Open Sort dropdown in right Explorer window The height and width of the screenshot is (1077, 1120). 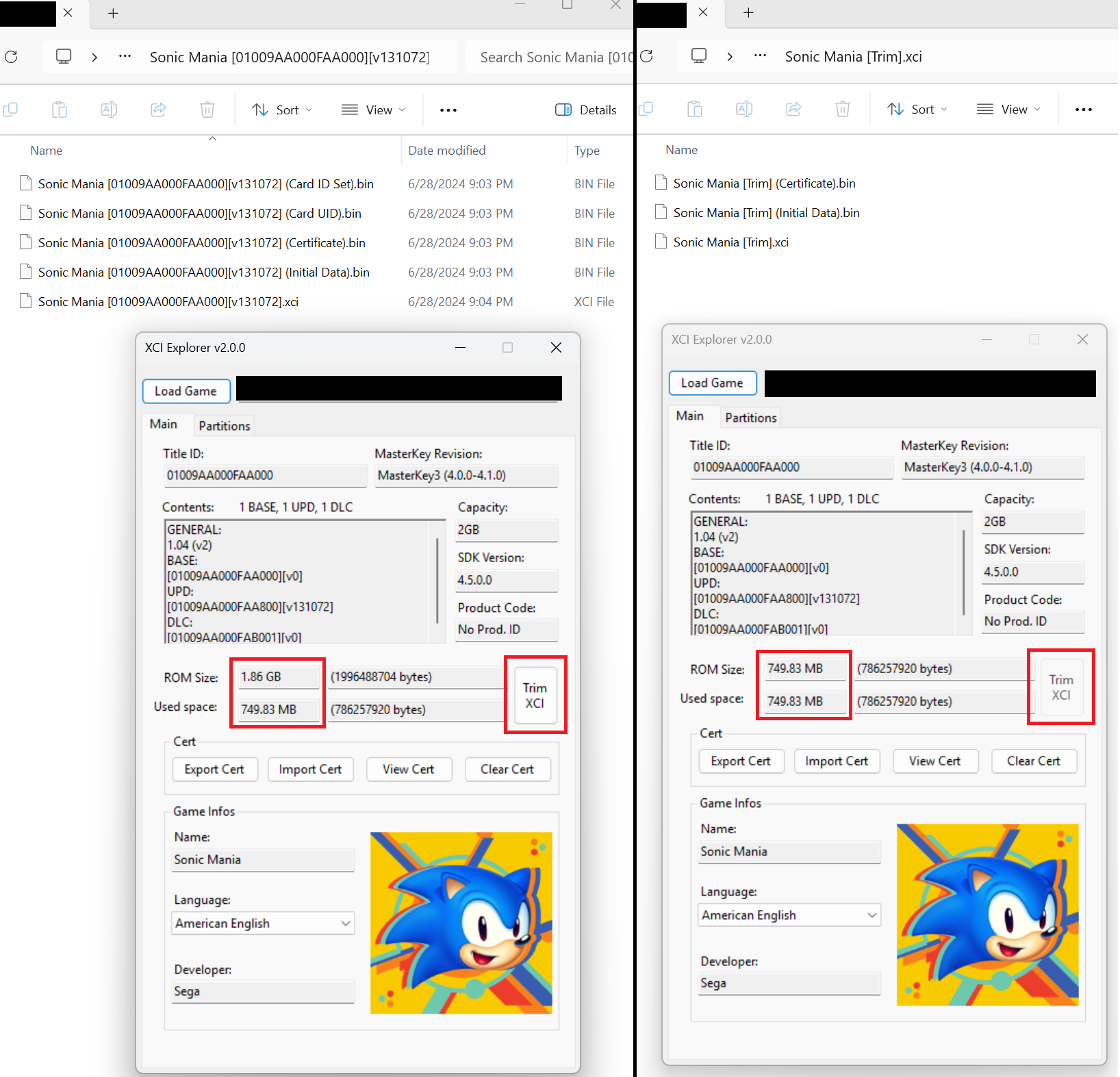[917, 110]
